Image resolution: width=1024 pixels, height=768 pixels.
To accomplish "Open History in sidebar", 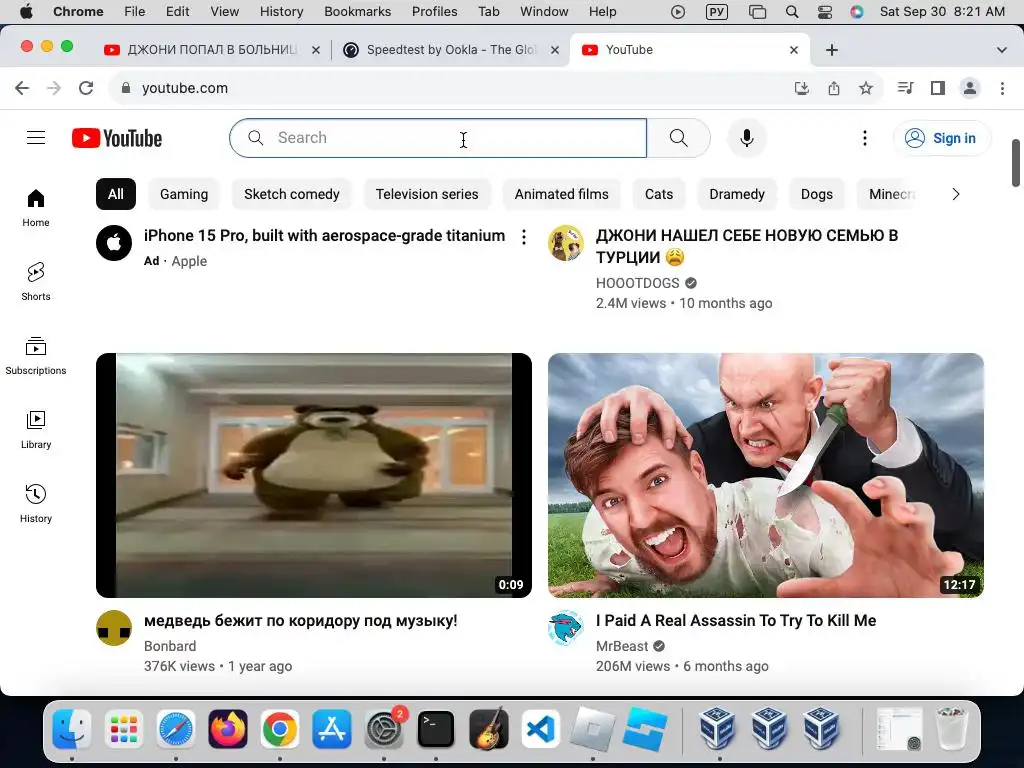I will click(x=36, y=504).
